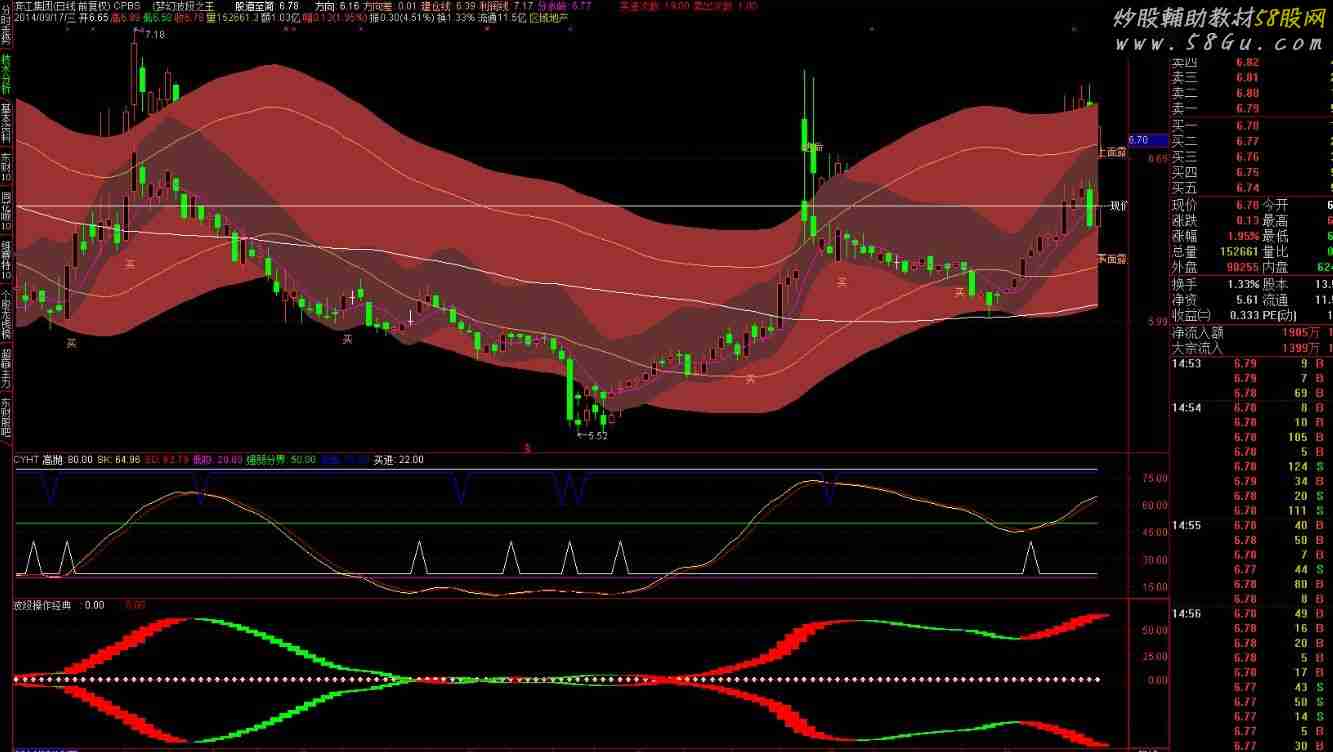The height and width of the screenshot is (752, 1333).
Task: Click the 14:56 trade time stamp
Action: (x=1186, y=613)
